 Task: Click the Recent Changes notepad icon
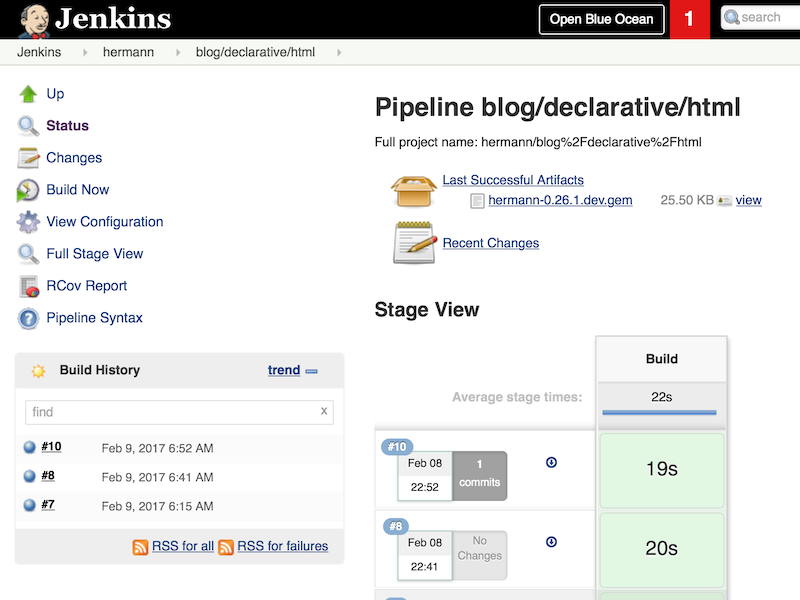[414, 242]
